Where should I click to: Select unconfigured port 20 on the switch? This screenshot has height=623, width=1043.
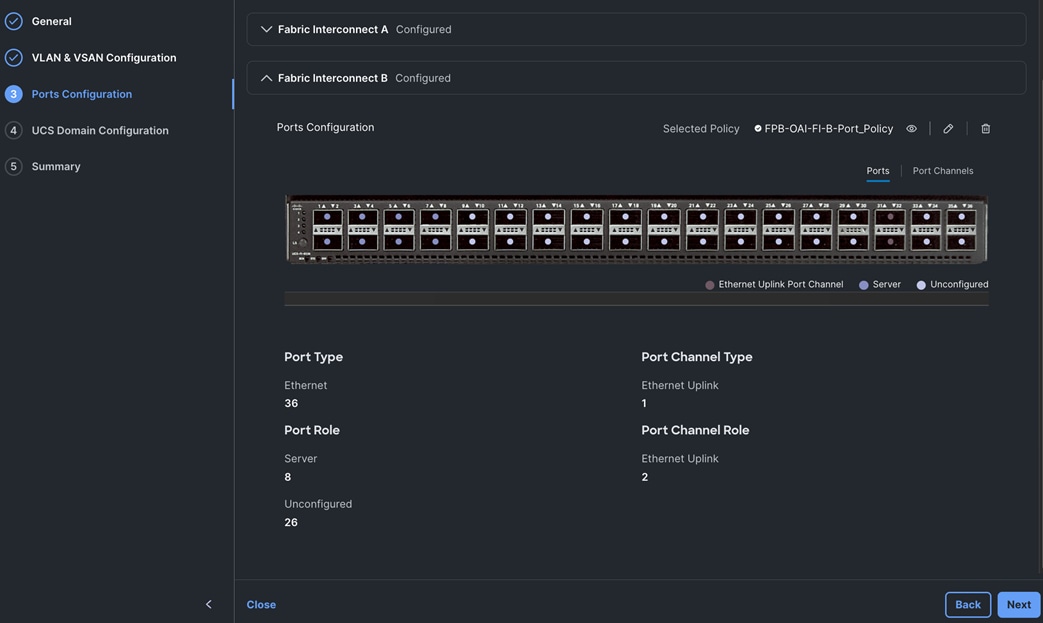click(x=664, y=241)
